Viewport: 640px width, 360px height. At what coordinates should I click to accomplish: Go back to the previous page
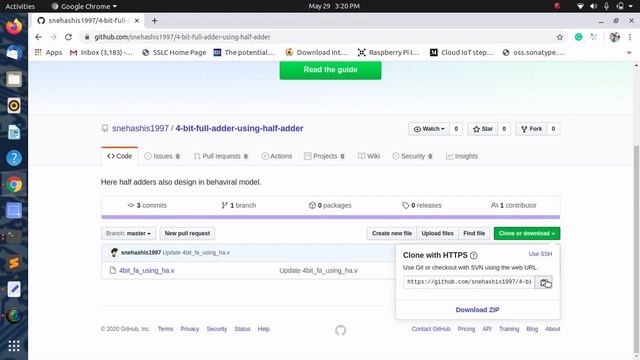pyautogui.click(x=38, y=37)
